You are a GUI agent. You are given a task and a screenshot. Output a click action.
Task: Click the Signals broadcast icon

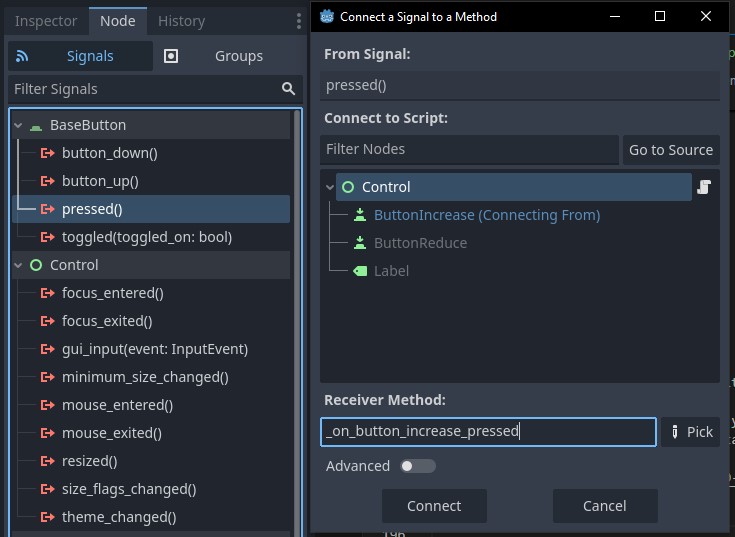[x=23, y=56]
